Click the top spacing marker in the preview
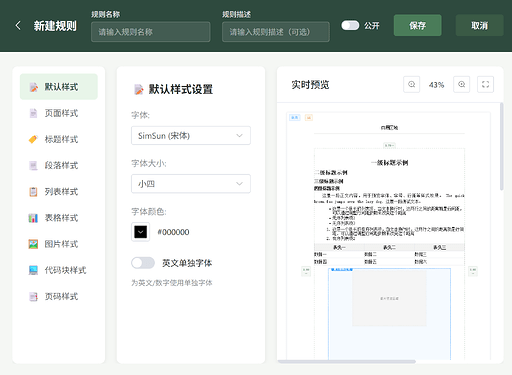This screenshot has width=512, height=375. click(389, 145)
